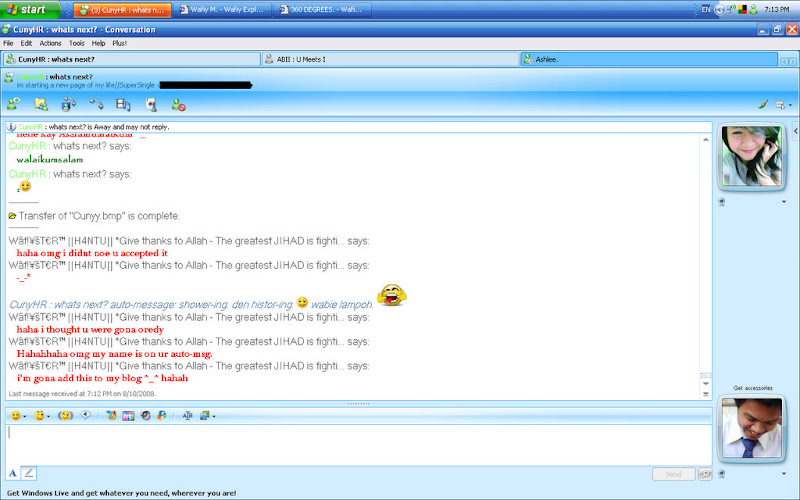Click the info icon in away notice
Screen dimensions: 800x500
pos(11,127)
